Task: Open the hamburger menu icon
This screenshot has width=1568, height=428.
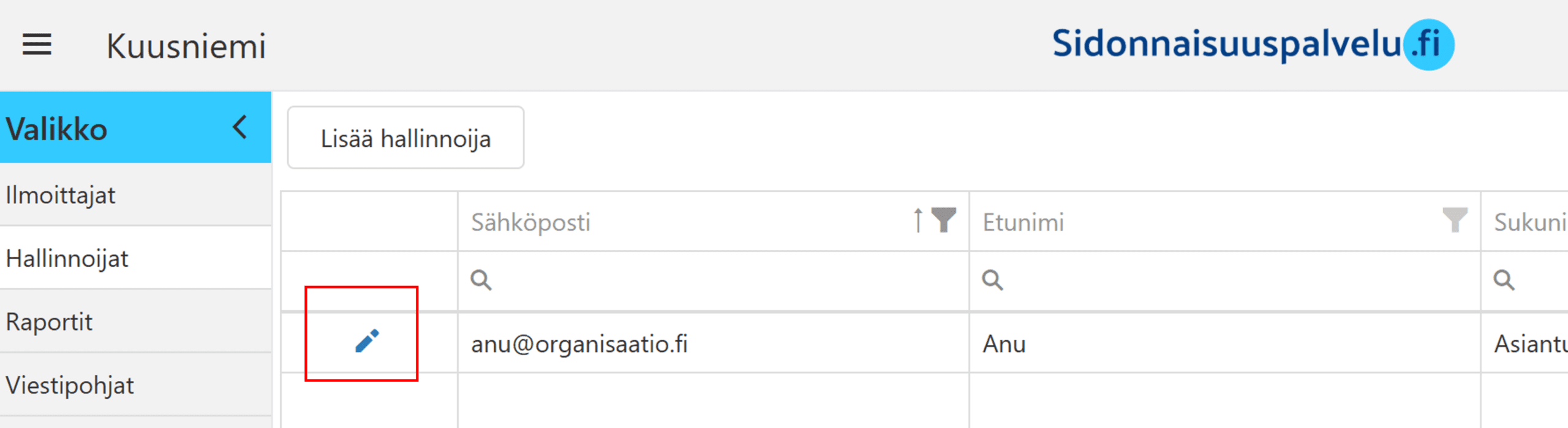Action: pos(37,45)
